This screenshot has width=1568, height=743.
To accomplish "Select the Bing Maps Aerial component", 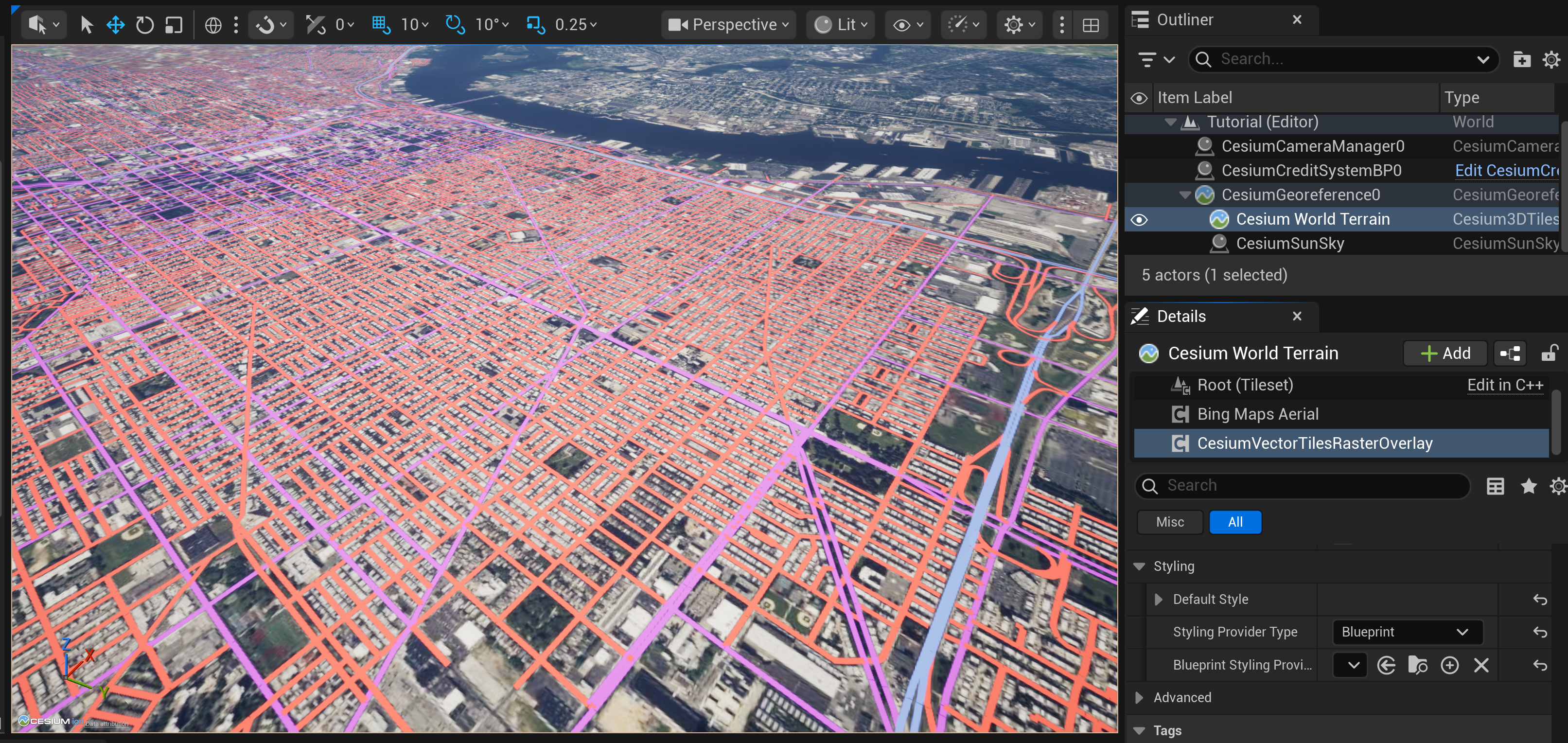I will [x=1341, y=414].
